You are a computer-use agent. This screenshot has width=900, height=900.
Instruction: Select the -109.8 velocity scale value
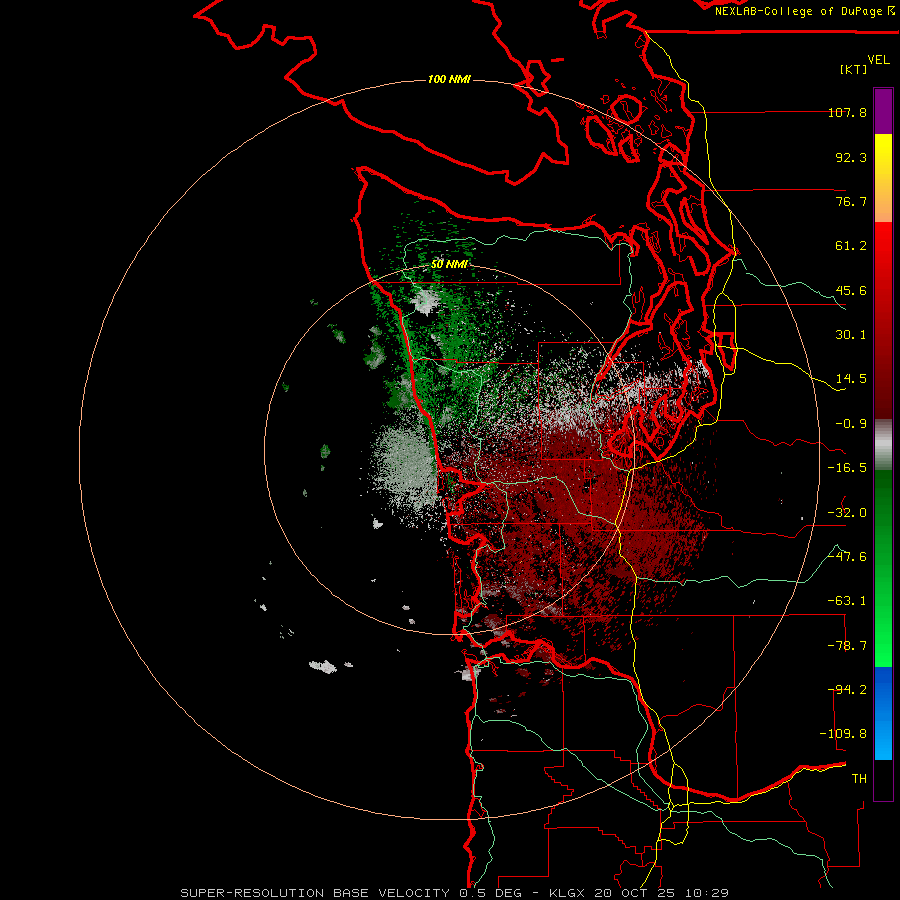[843, 734]
